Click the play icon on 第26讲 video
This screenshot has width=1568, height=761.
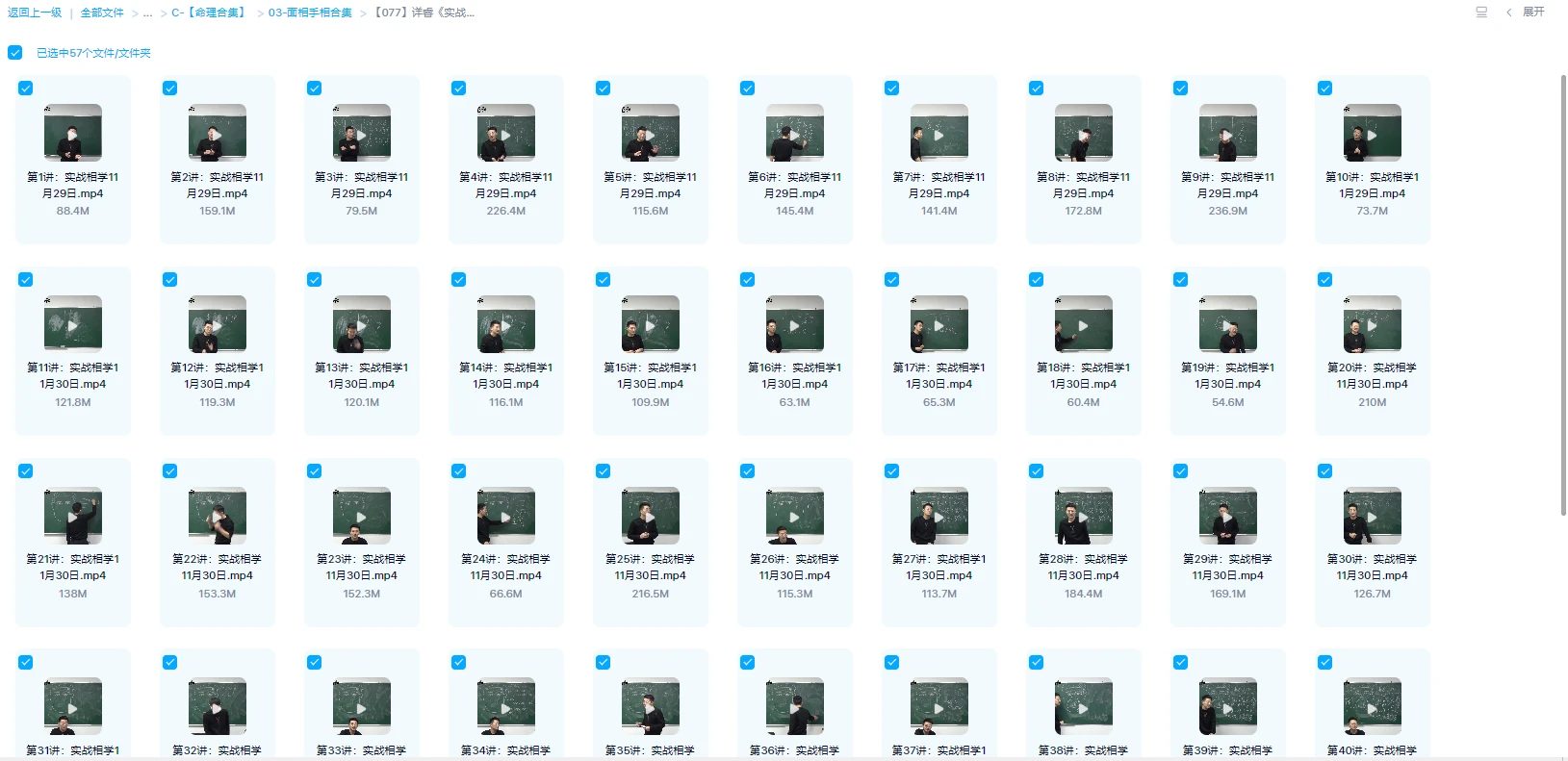click(x=794, y=518)
